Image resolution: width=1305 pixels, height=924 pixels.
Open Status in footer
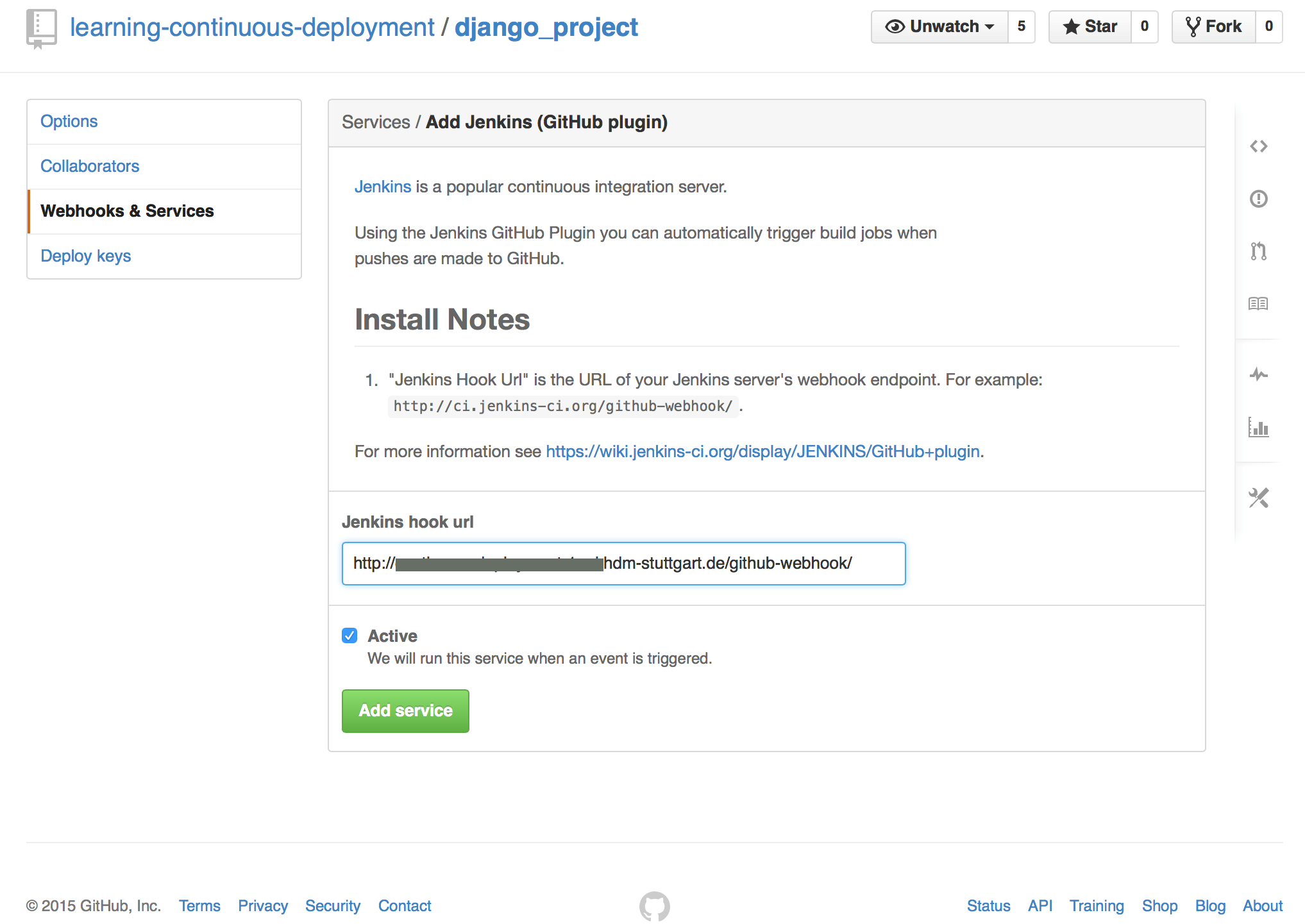click(988, 906)
